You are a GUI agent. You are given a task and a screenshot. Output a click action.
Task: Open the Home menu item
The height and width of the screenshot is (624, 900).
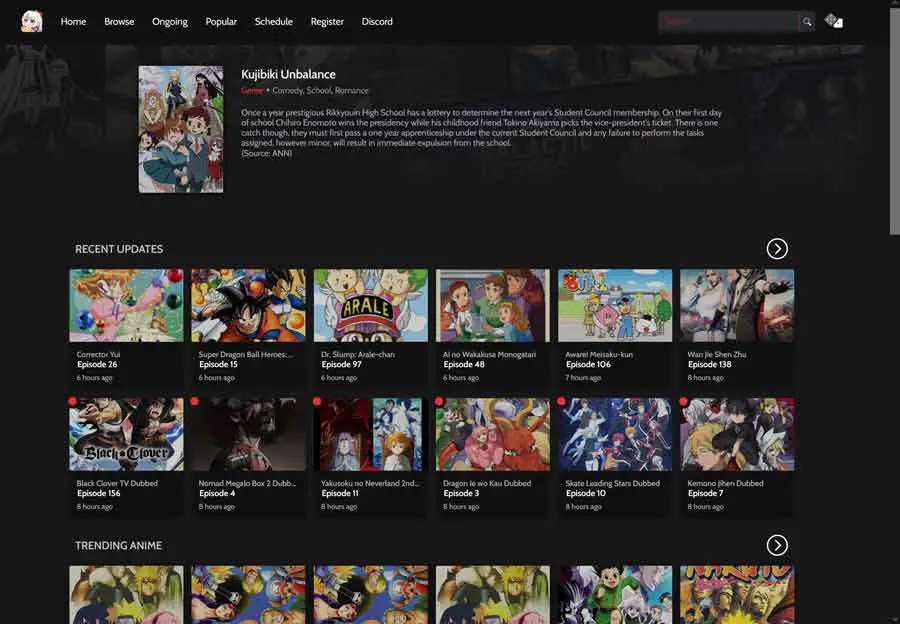(73, 21)
